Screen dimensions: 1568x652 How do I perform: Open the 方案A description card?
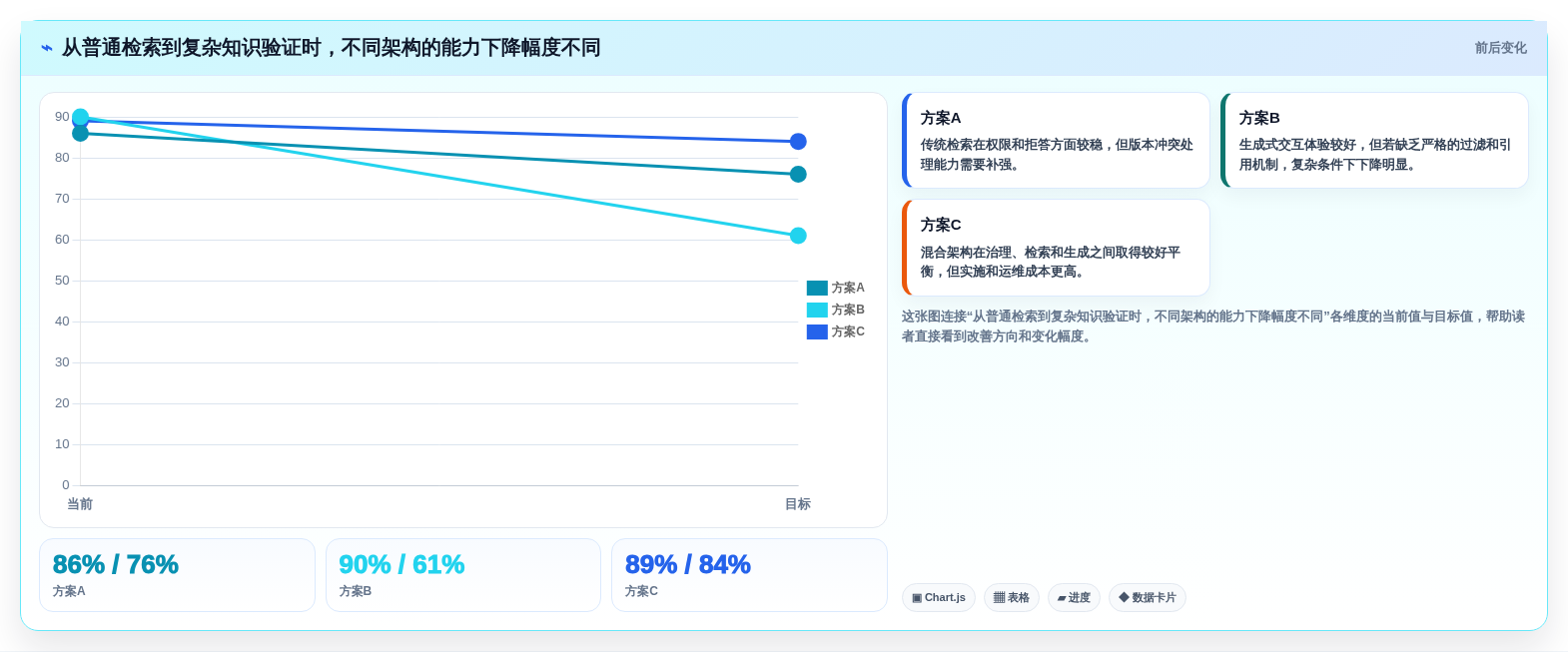click(x=1056, y=141)
